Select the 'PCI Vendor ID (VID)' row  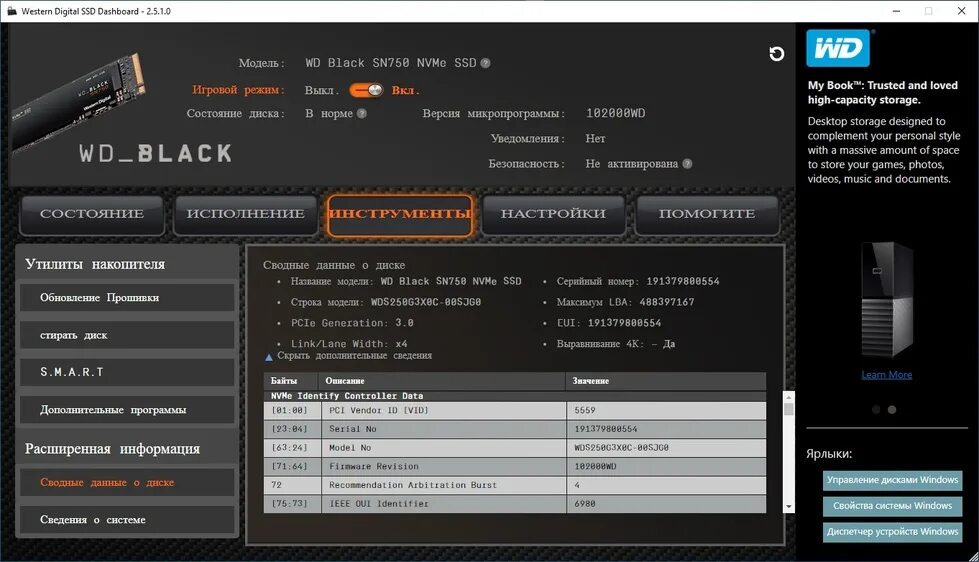pos(514,410)
